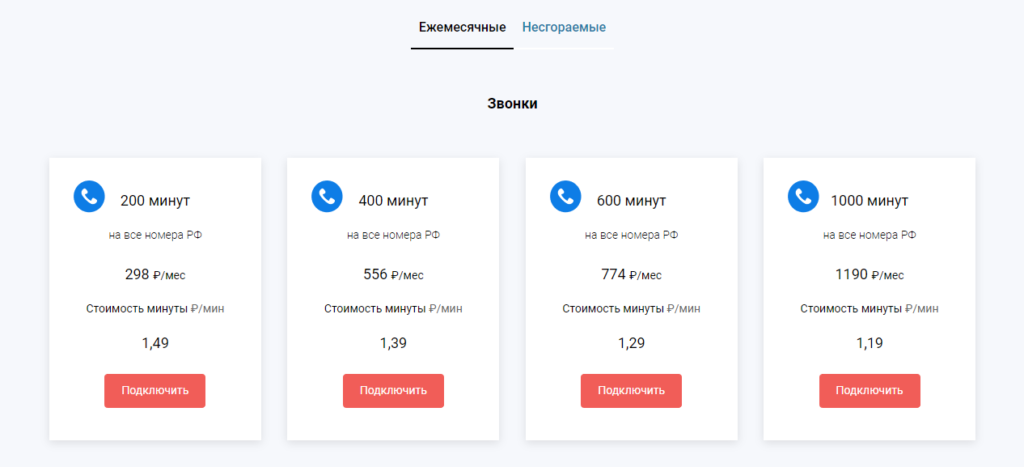Connect the 600 минут plan with Подключить
Viewport: 1024px width, 467px height.
631,390
